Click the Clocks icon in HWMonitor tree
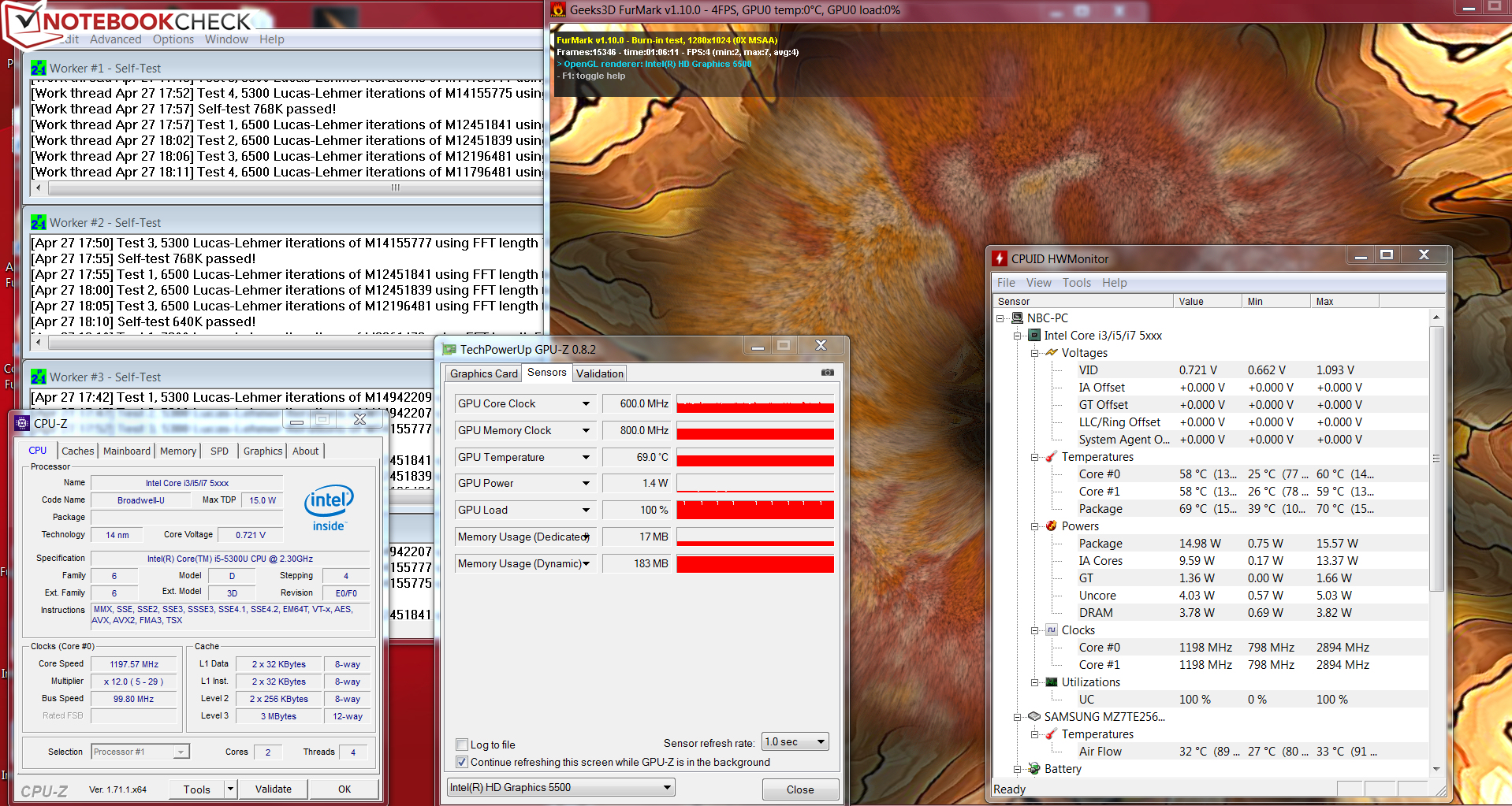This screenshot has height=806, width=1512. coord(1052,630)
